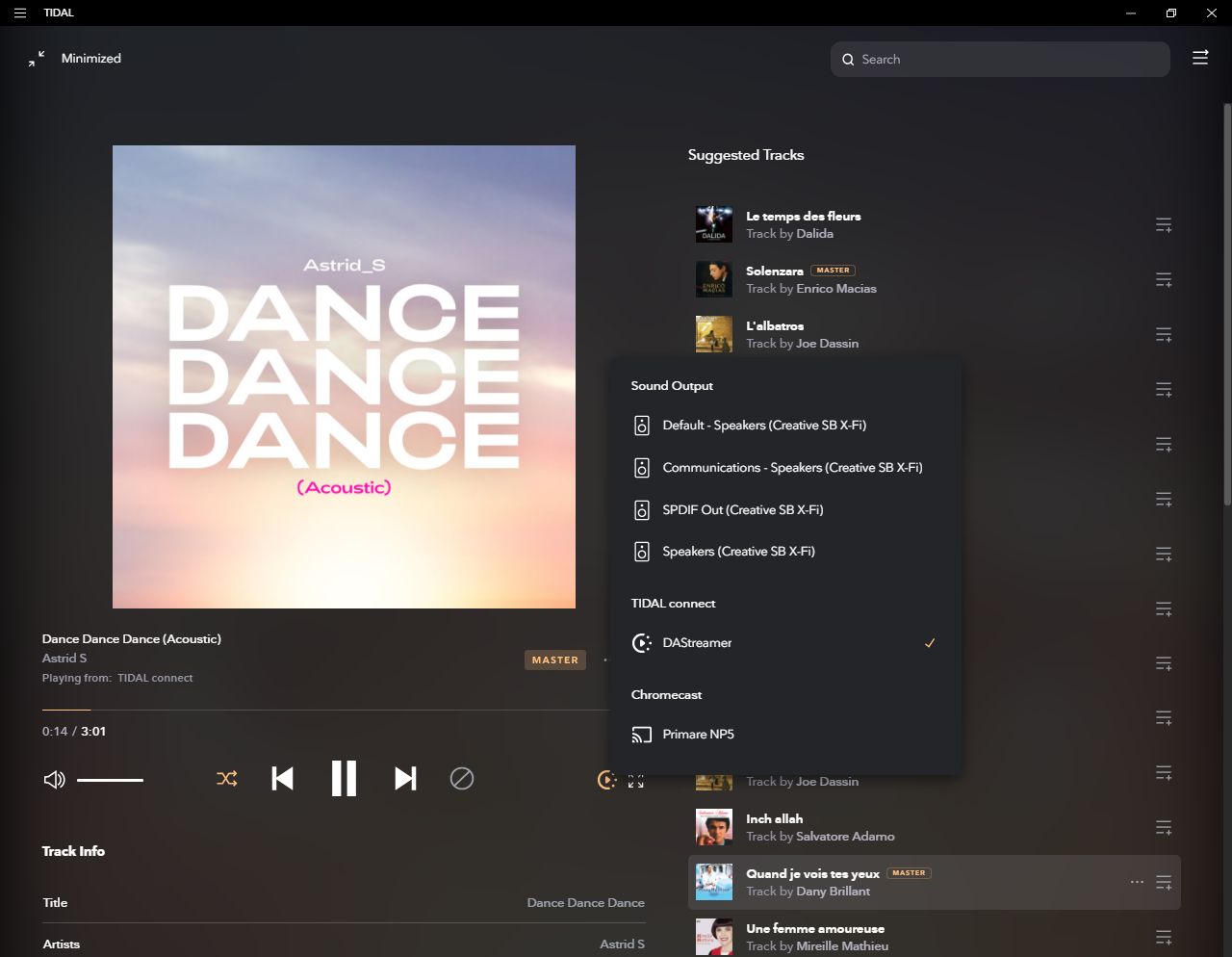
Task: Open TIDAL connect playing-from link
Action: click(155, 678)
